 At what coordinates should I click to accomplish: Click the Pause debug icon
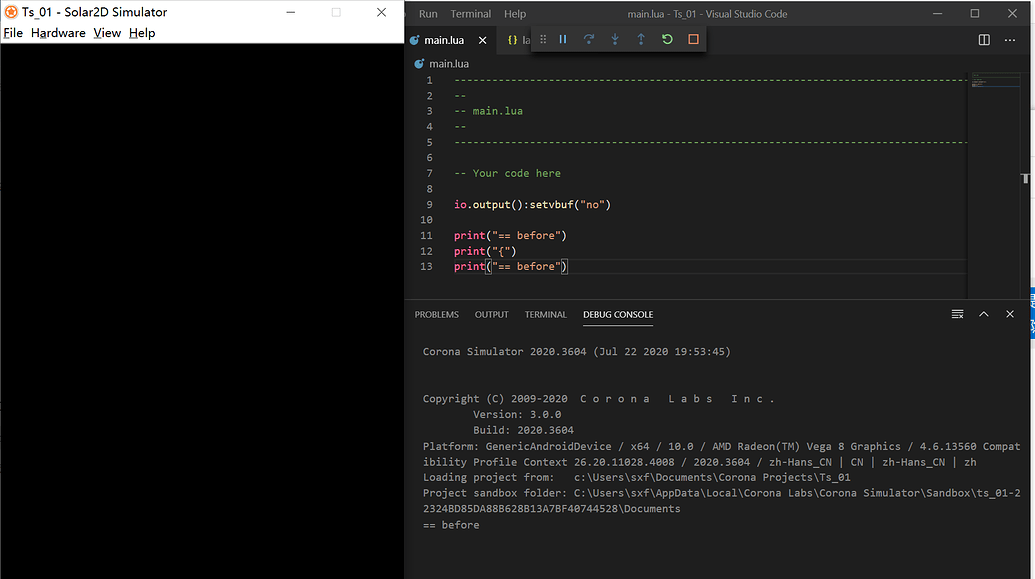563,39
